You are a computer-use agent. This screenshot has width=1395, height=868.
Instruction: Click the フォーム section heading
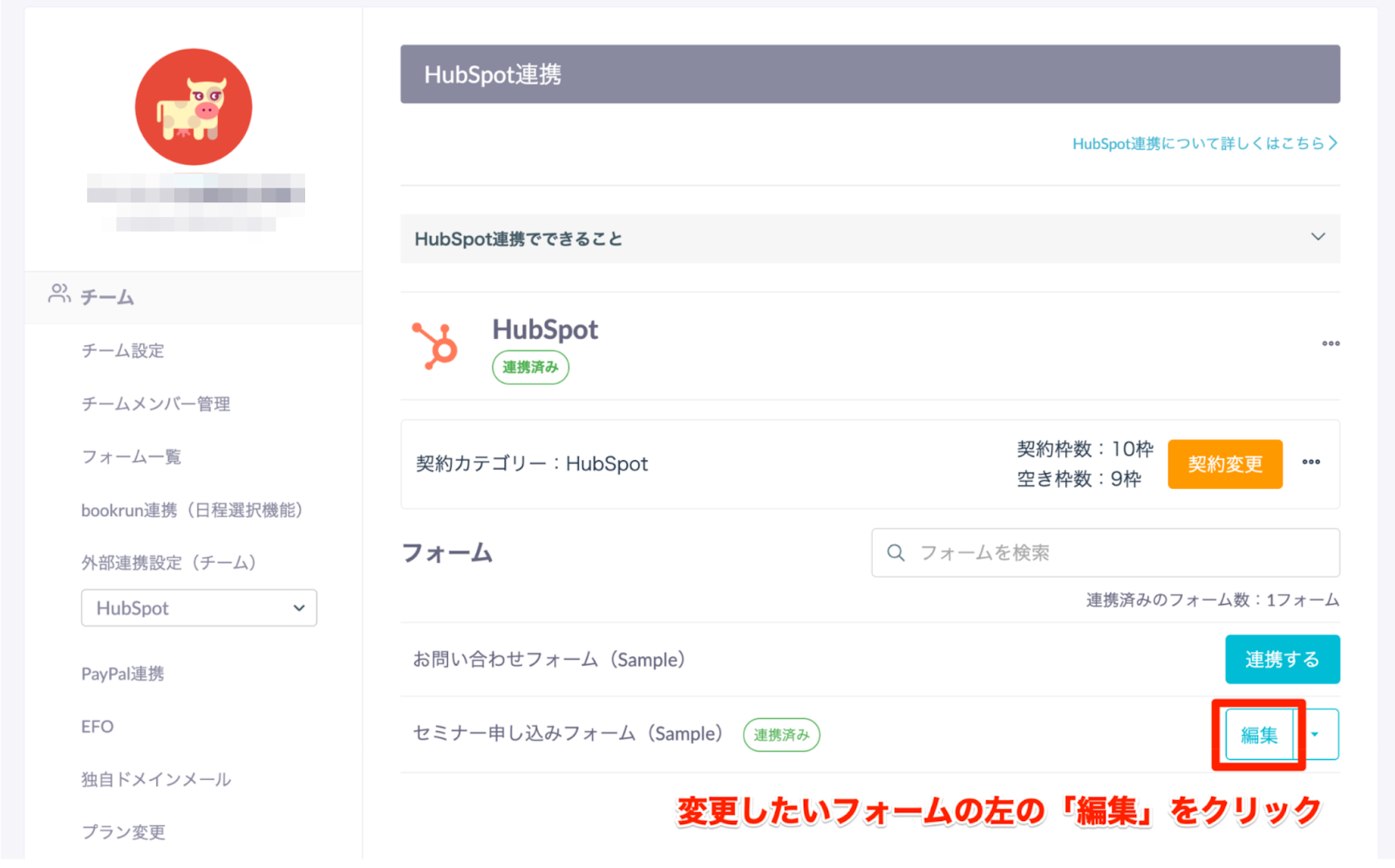[x=447, y=553]
